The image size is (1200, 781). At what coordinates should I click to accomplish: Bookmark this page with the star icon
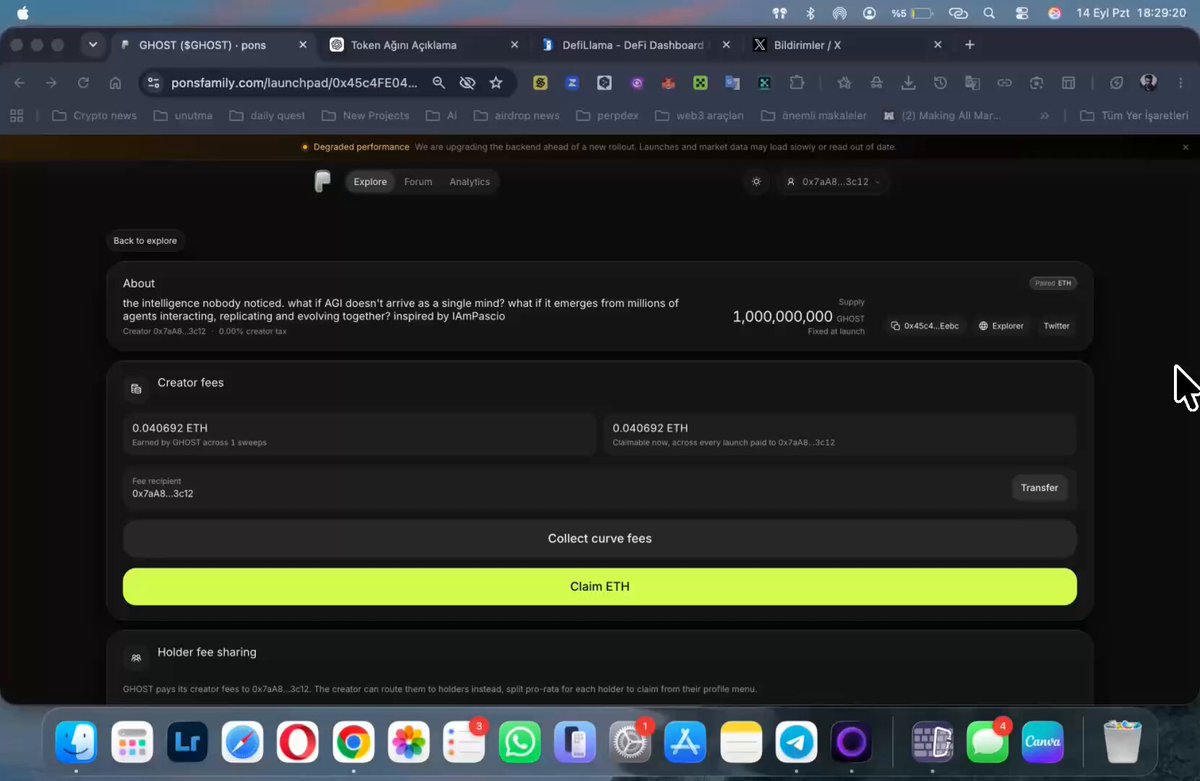pyautogui.click(x=495, y=83)
